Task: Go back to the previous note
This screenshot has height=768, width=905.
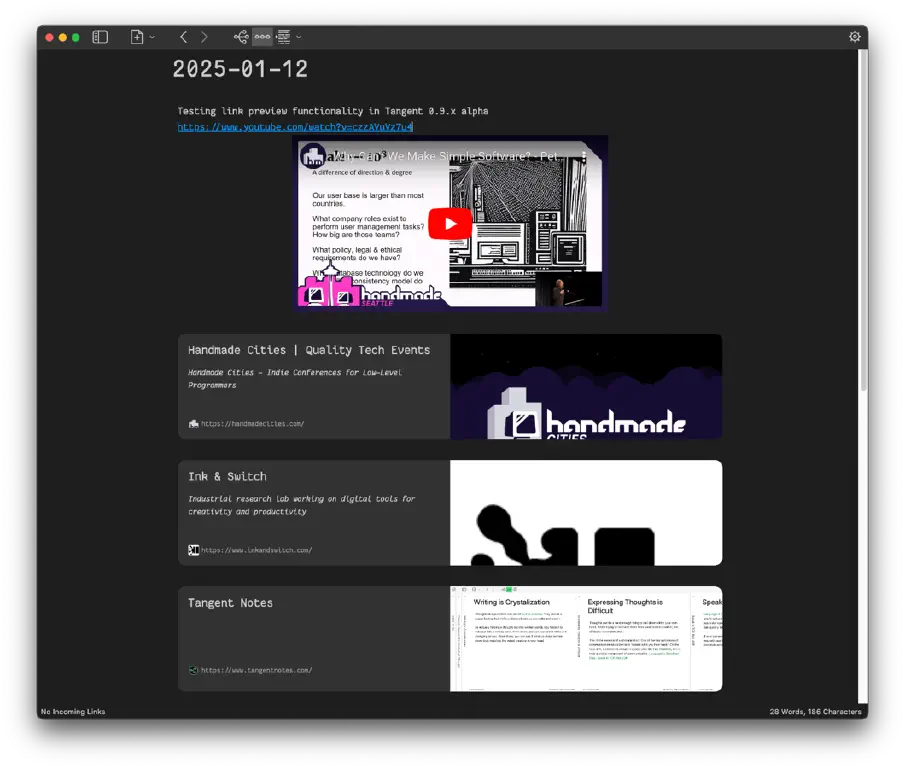Action: point(184,37)
